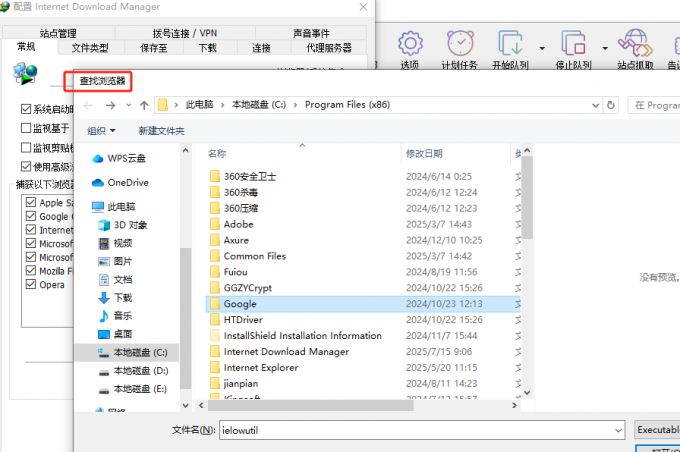This screenshot has height=452, width=680.
Task: Select the Adobe folder
Action: 363,224
